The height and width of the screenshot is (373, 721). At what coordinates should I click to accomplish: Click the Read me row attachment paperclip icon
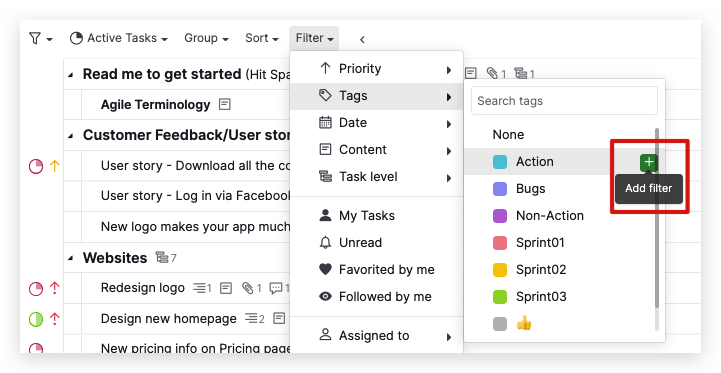492,73
